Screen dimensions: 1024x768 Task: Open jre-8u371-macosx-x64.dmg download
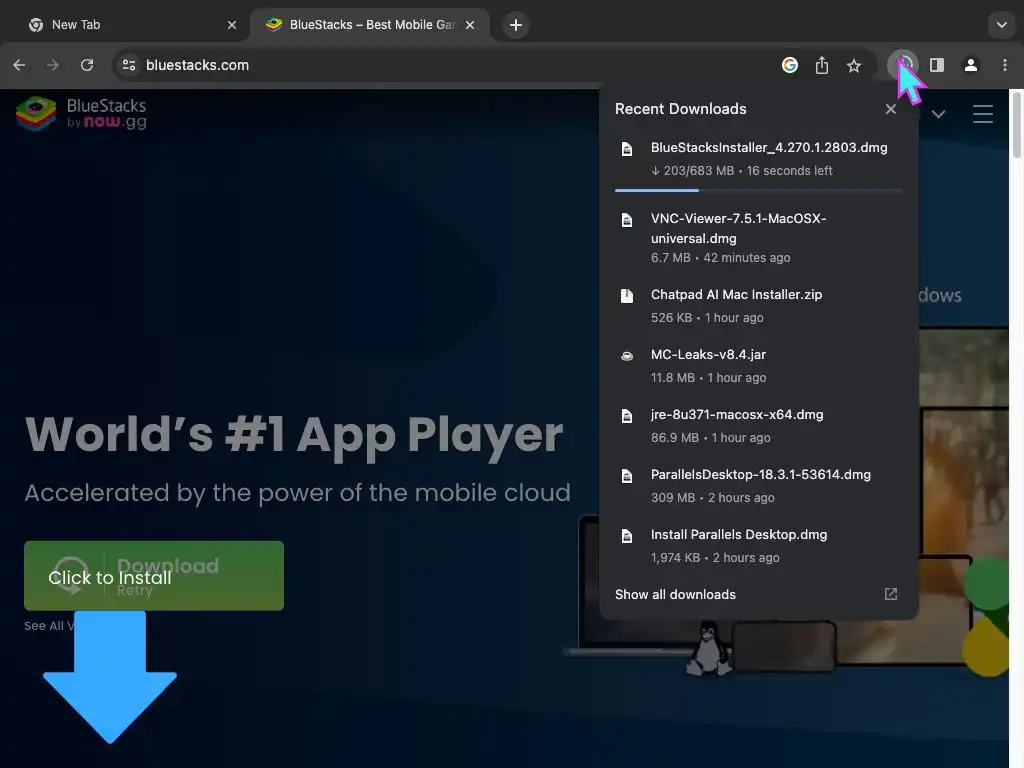click(759, 426)
